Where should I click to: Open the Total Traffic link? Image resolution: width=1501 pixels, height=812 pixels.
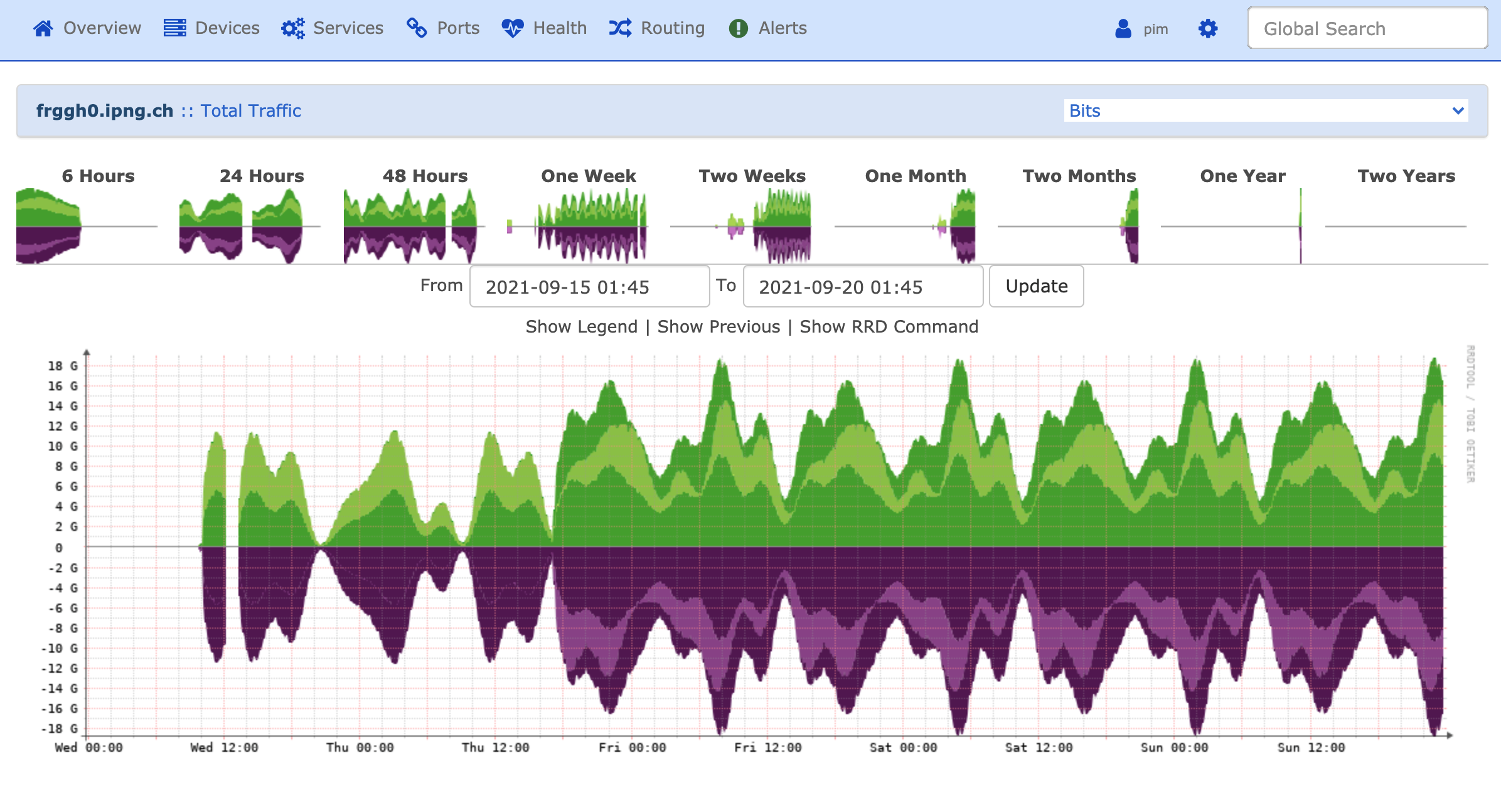pos(250,111)
